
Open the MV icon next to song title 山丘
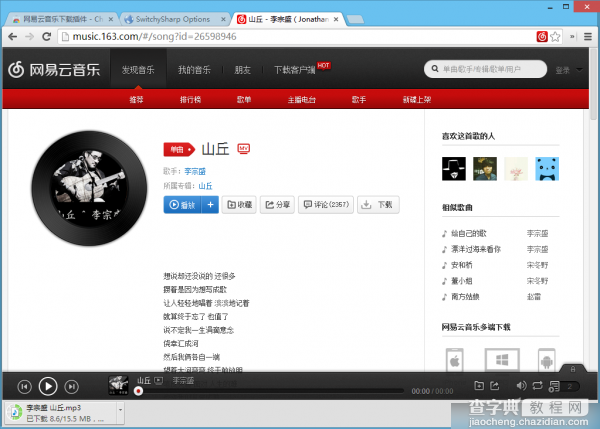[244, 148]
